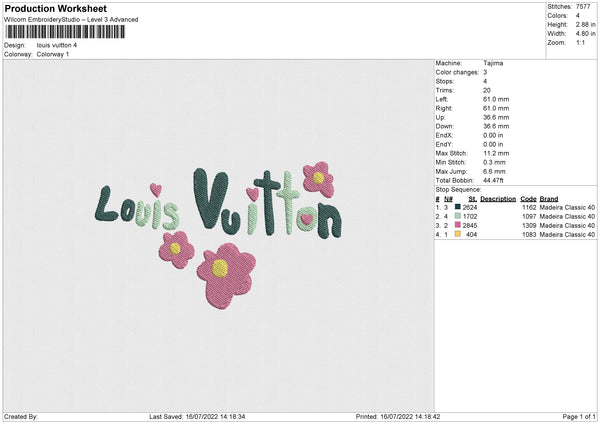The image size is (600, 424).
Task: Click the Louis Vuitton embroidery design preview
Action: coord(218,235)
